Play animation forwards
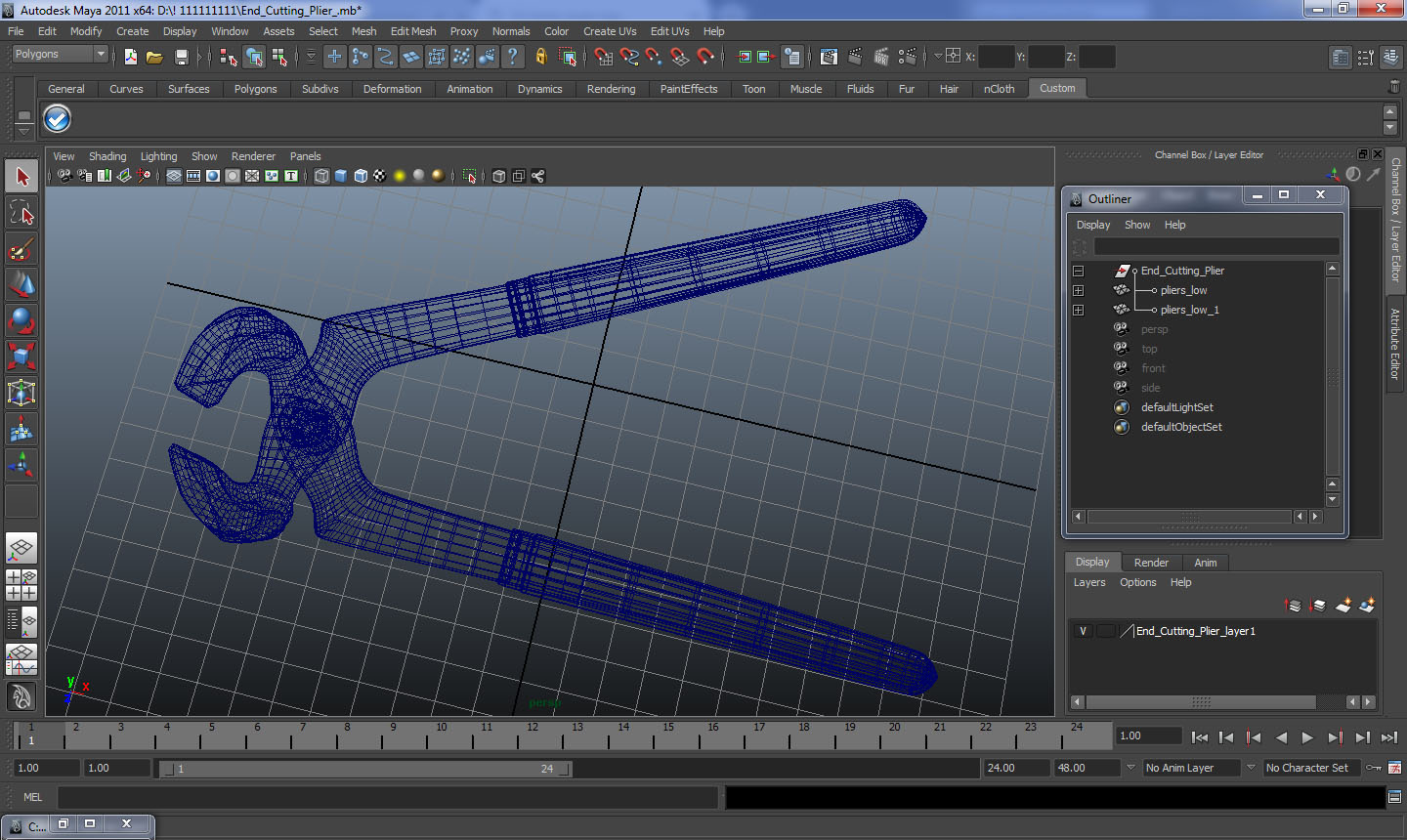The width and height of the screenshot is (1407, 840). [x=1307, y=737]
